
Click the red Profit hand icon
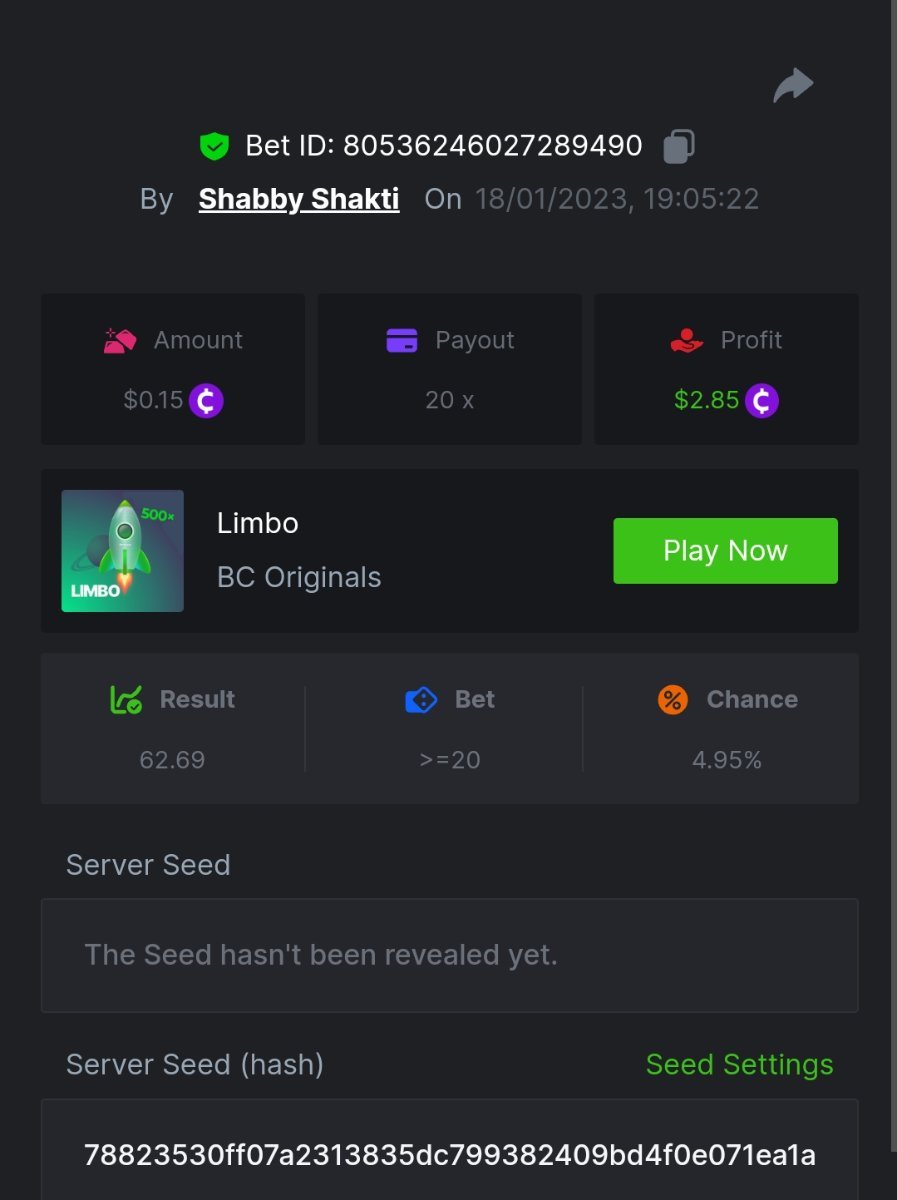click(687, 341)
